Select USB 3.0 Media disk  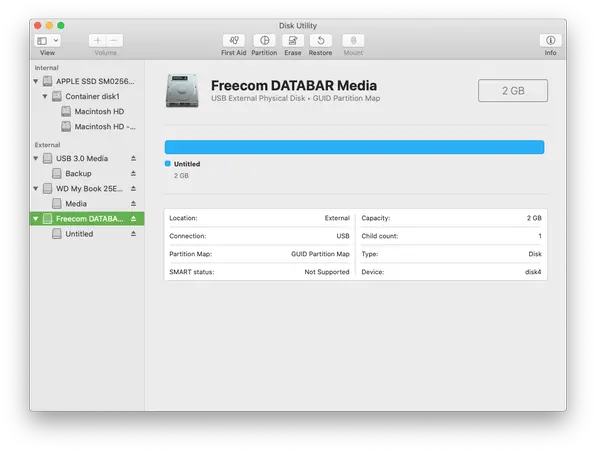point(87,158)
